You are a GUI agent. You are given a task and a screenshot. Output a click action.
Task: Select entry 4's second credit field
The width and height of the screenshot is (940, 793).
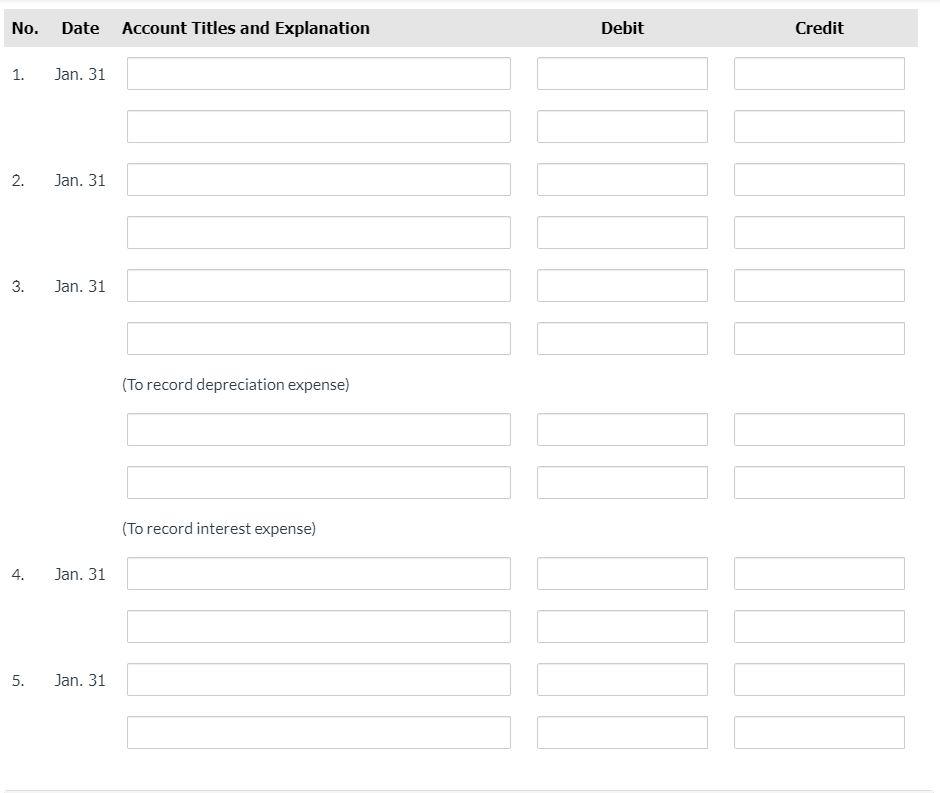click(x=819, y=626)
